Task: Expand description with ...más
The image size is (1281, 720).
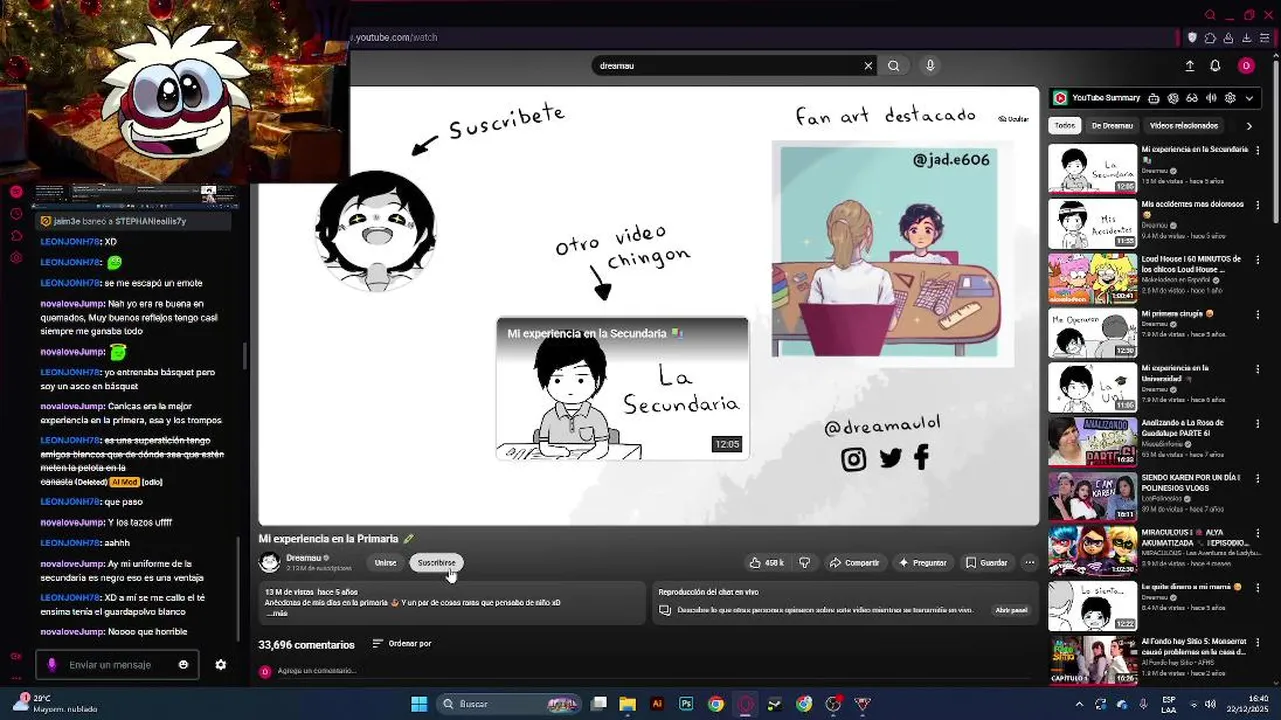Action: pos(275,613)
